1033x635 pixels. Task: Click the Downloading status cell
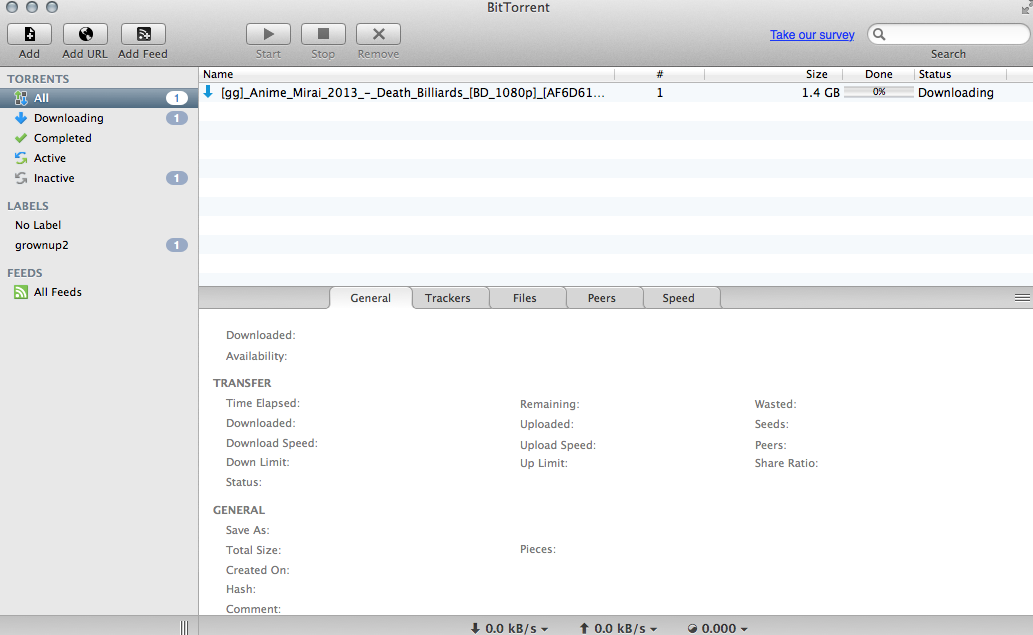[955, 93]
